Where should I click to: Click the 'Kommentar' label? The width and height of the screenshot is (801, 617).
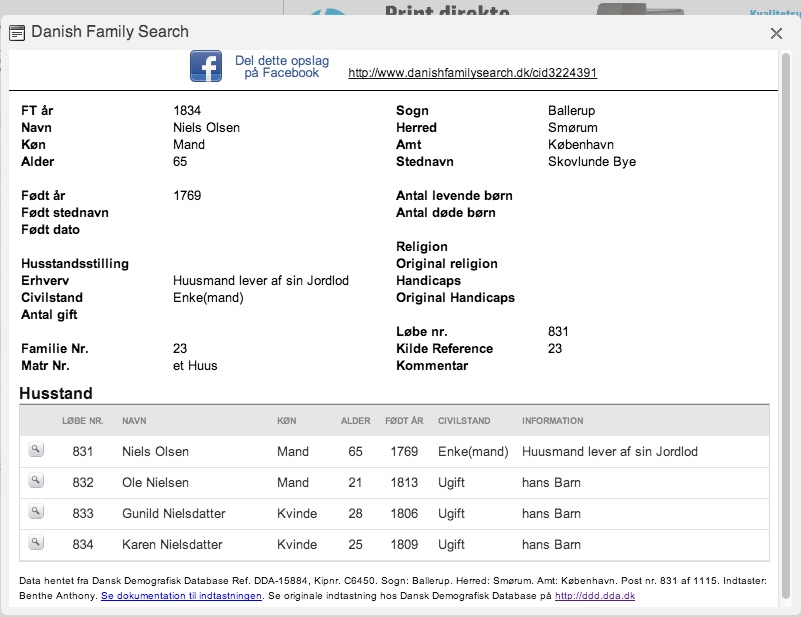(432, 366)
